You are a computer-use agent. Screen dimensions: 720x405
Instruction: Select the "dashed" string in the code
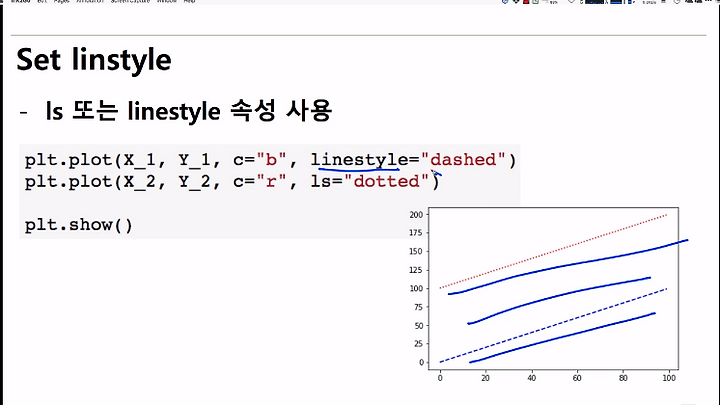point(463,160)
